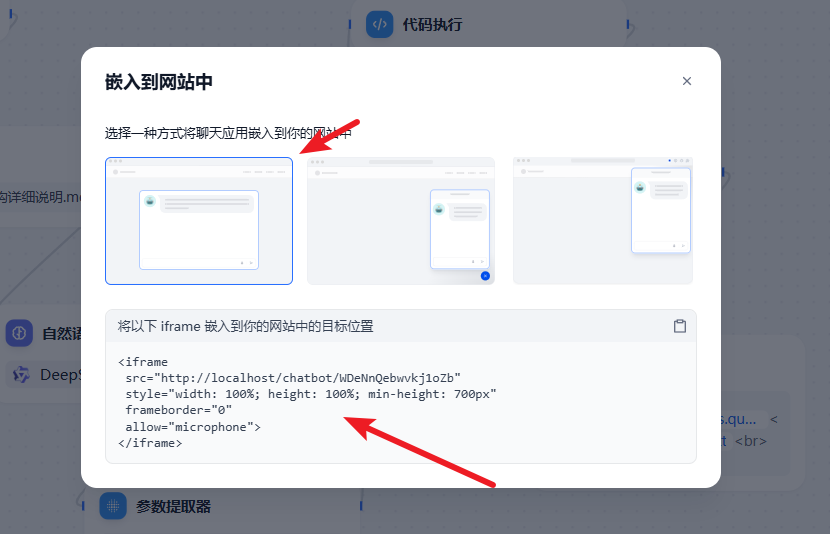
Task: Click the DeepSeek model logo icon
Action: (x=20, y=375)
